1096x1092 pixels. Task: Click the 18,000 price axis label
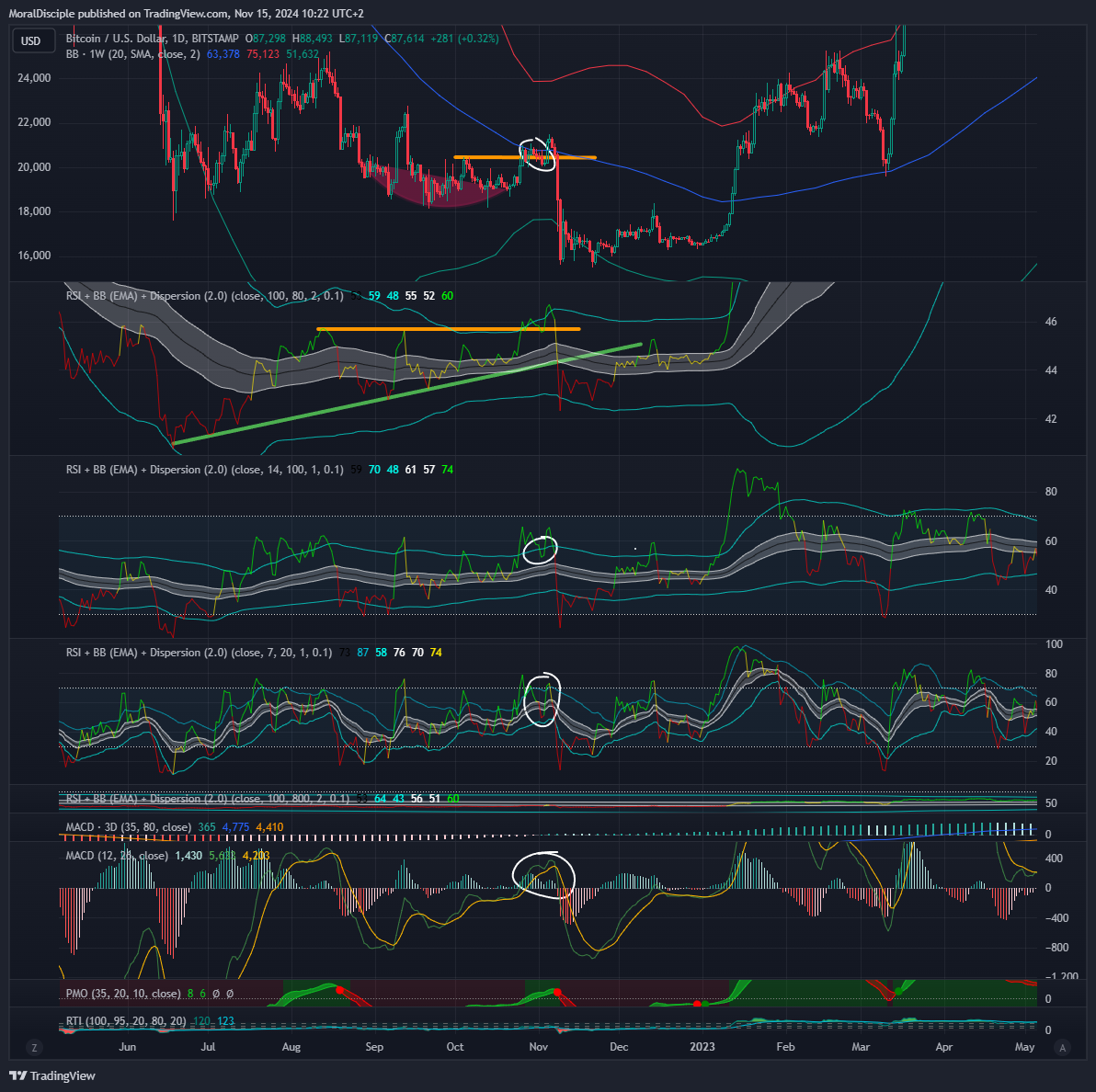34,211
